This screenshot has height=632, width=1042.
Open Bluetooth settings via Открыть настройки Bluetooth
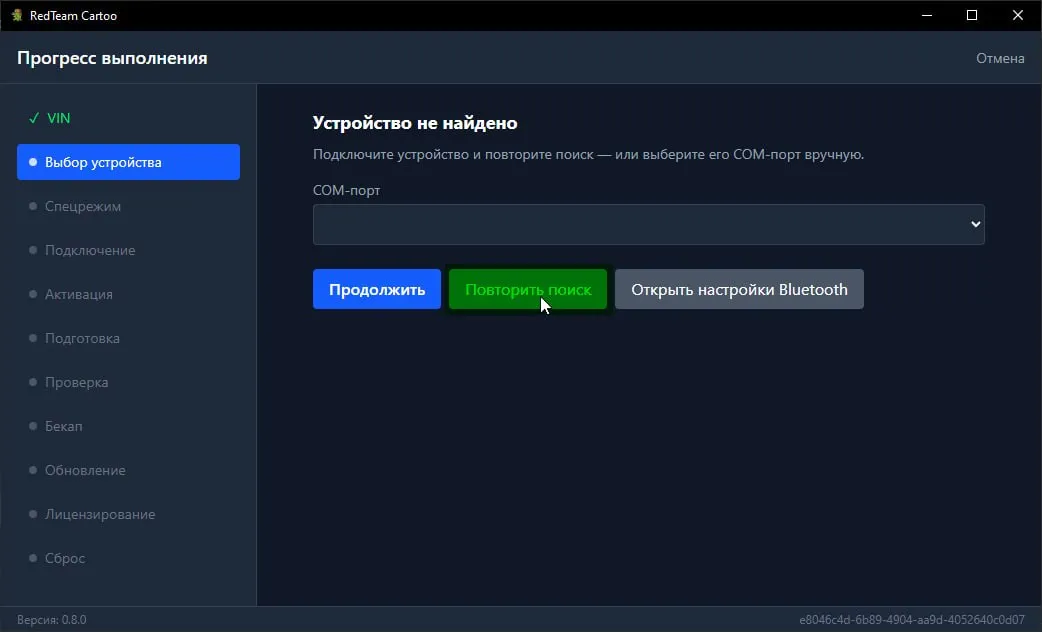pyautogui.click(x=739, y=289)
